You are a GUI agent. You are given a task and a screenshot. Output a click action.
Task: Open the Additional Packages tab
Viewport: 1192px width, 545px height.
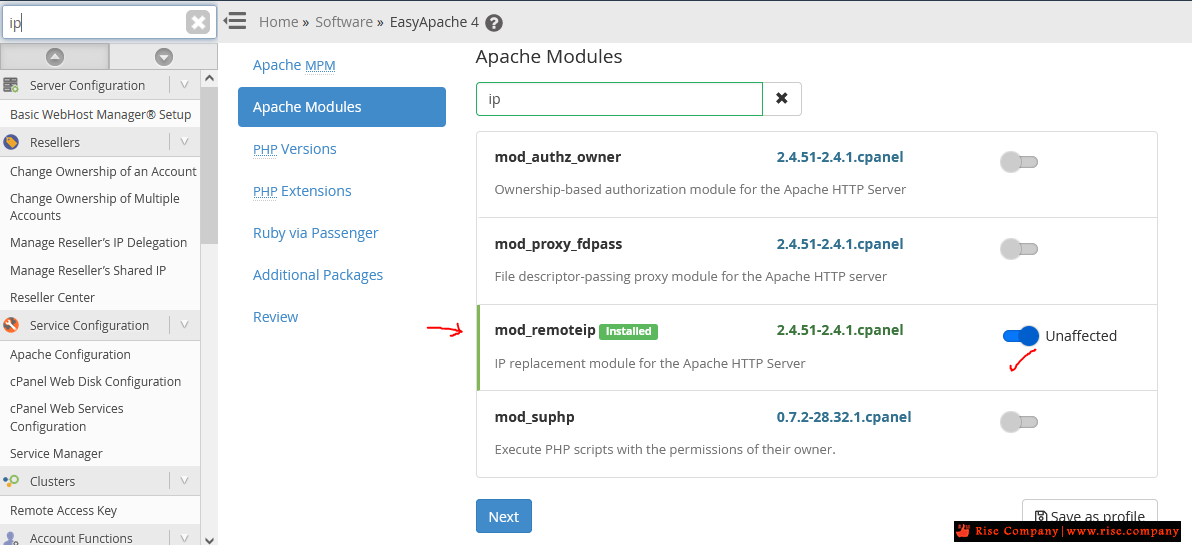[x=318, y=274]
